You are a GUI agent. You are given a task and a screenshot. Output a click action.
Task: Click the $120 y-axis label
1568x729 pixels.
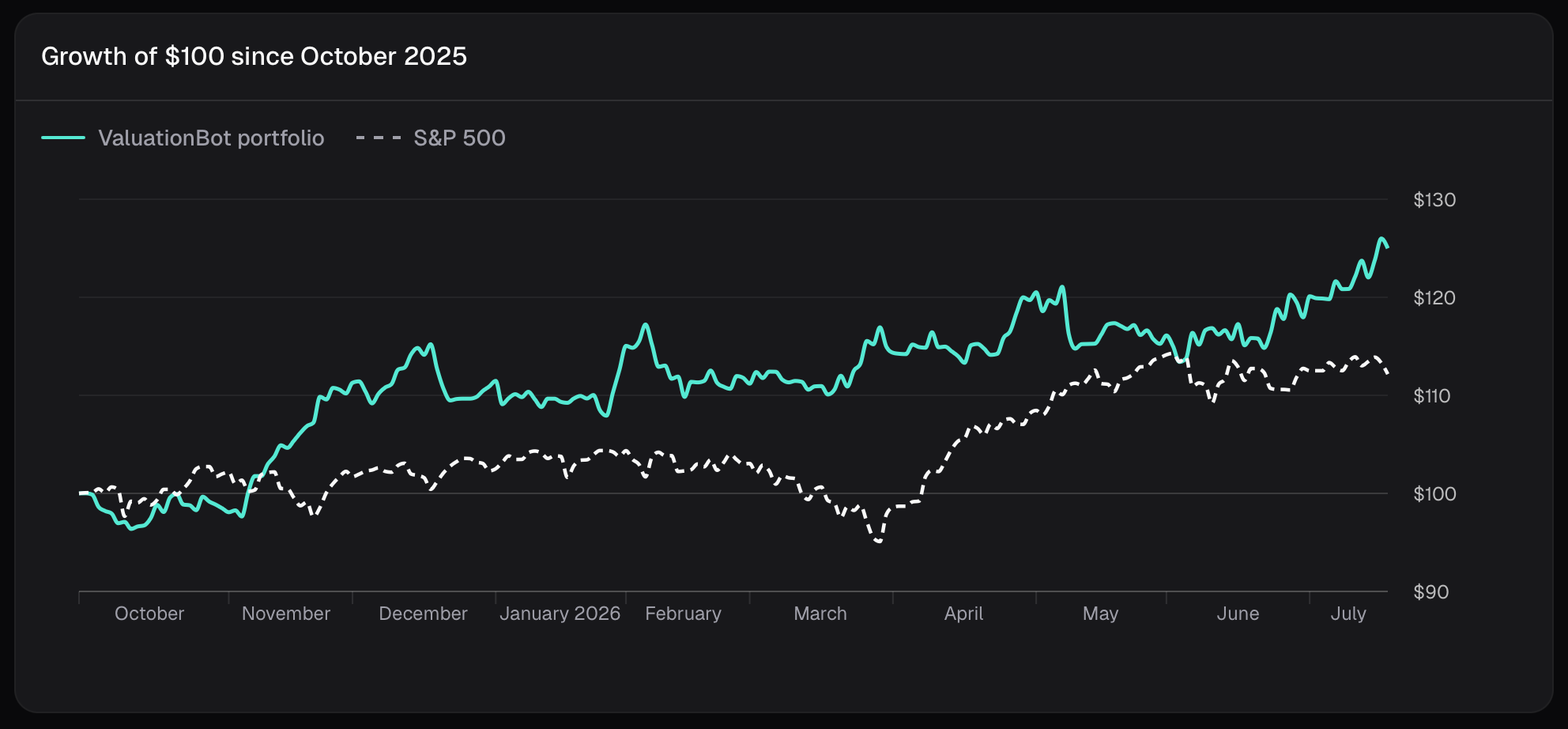(x=1434, y=298)
